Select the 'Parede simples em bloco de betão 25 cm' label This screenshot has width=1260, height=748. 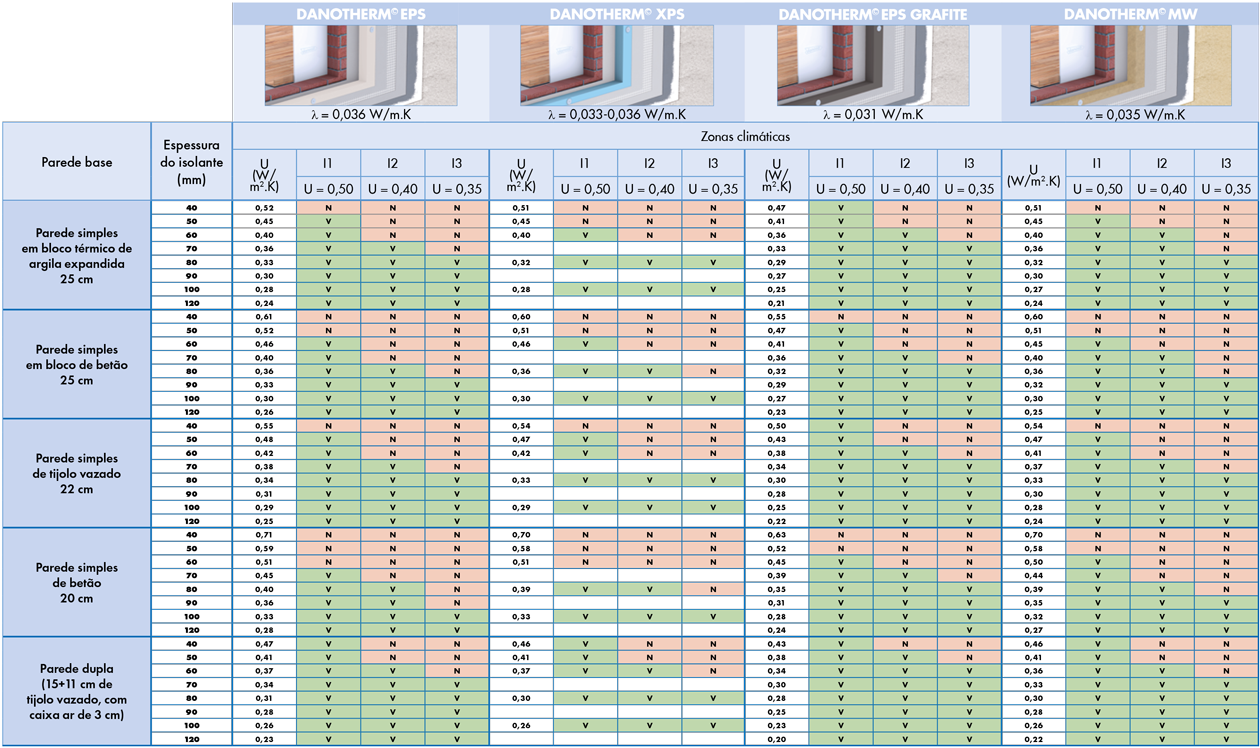pos(77,365)
